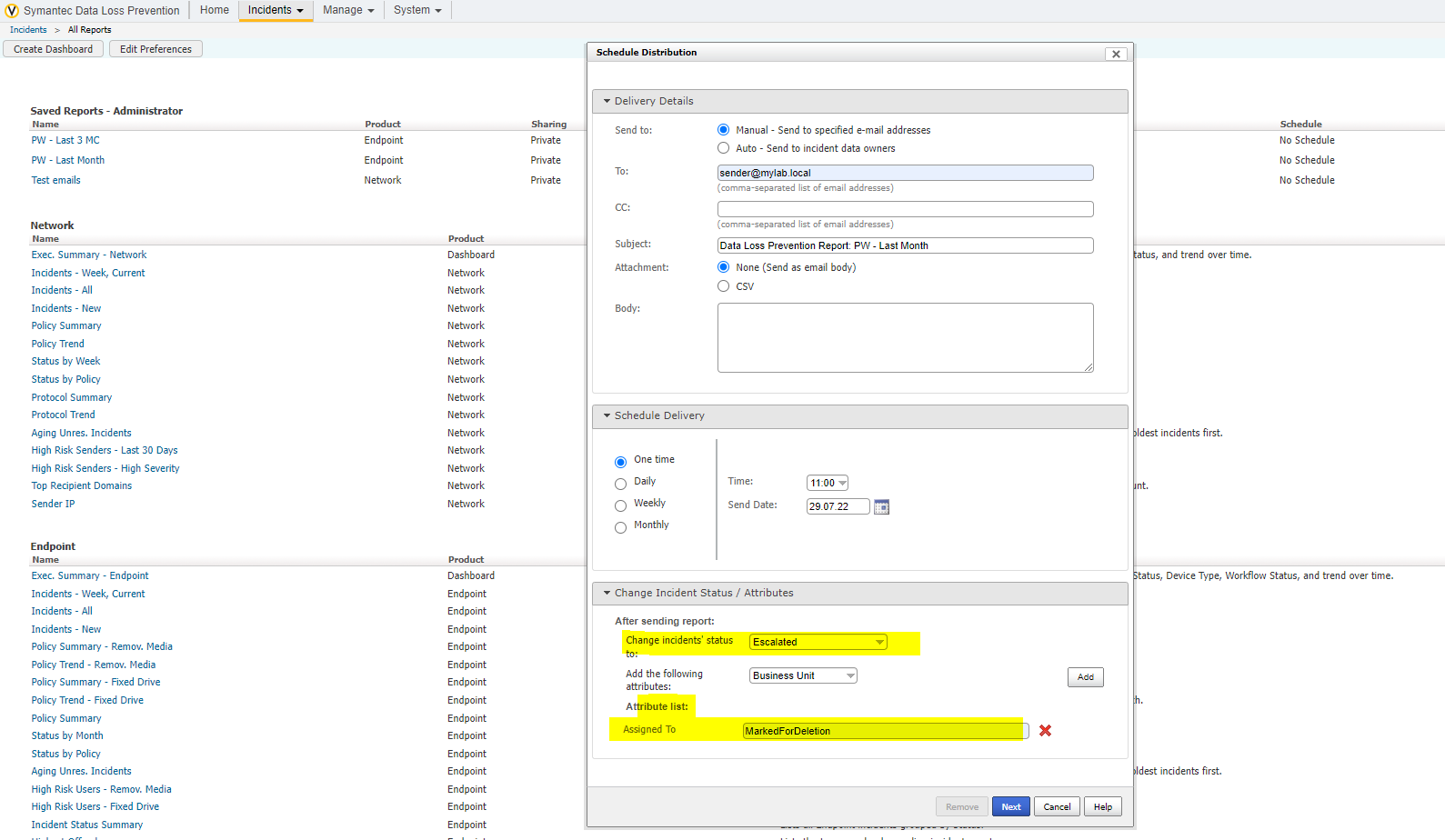Open the System menu

[417, 10]
